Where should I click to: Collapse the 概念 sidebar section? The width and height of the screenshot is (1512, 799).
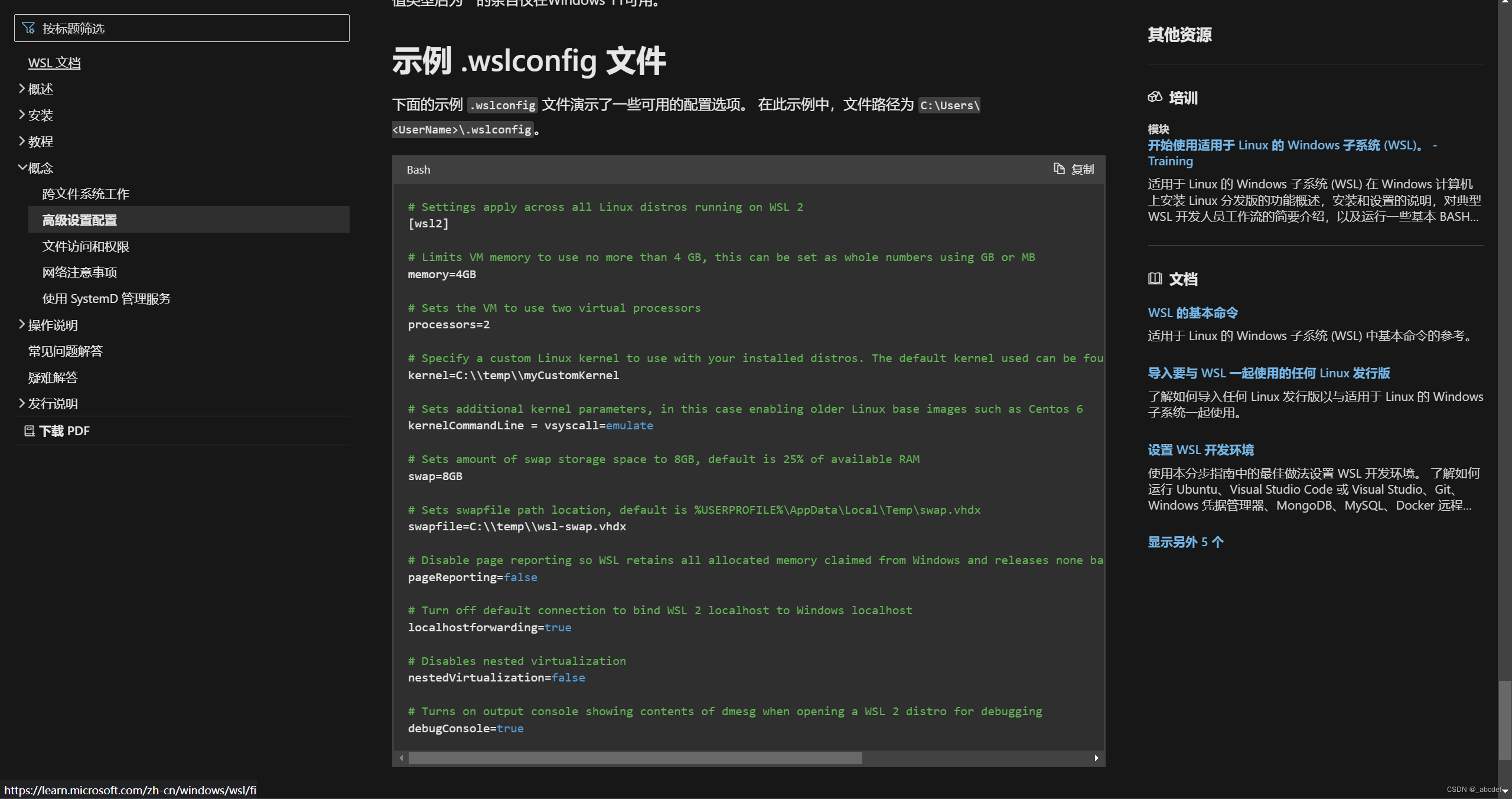click(41, 168)
